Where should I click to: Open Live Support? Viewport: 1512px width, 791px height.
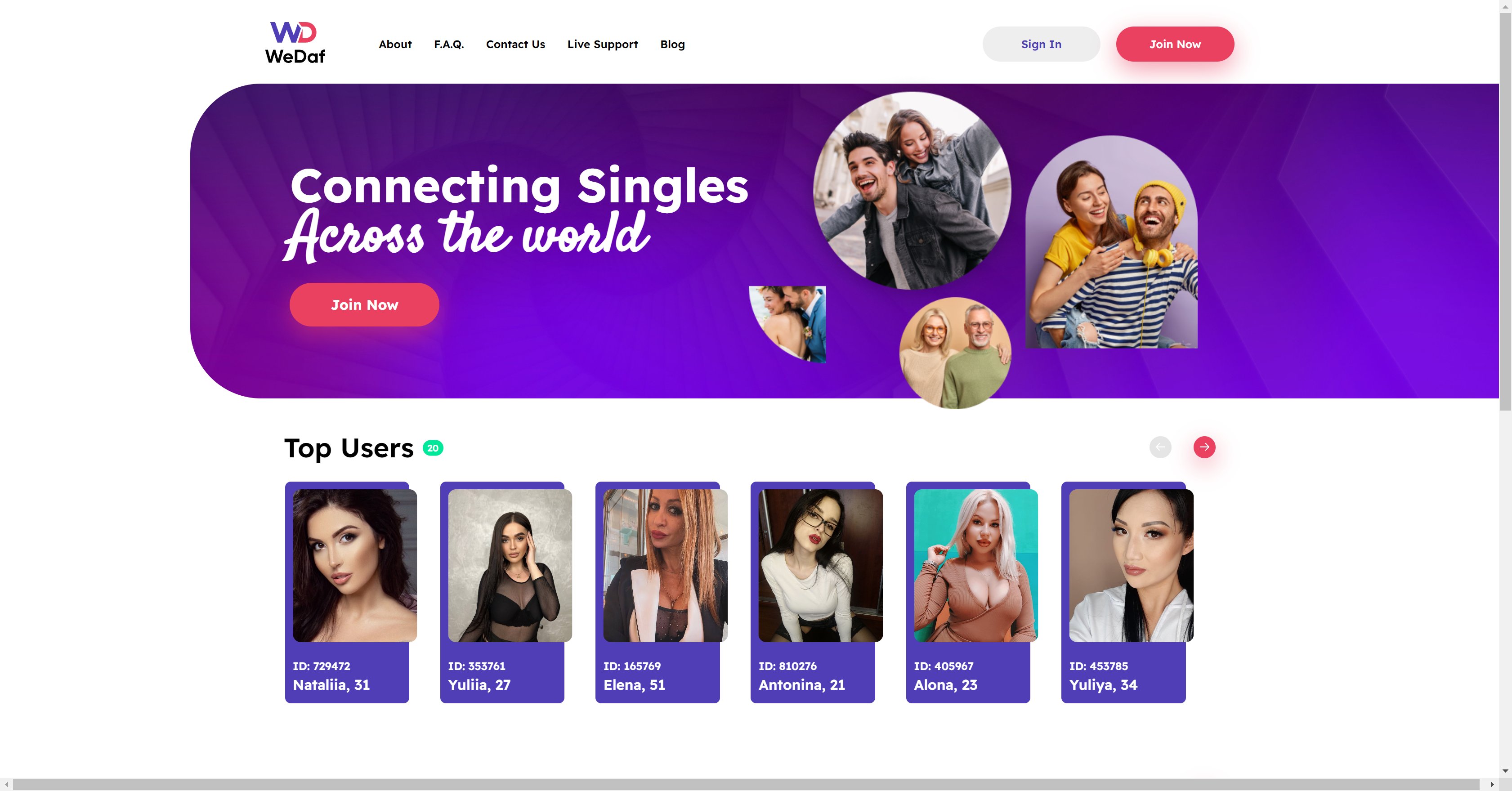[602, 44]
